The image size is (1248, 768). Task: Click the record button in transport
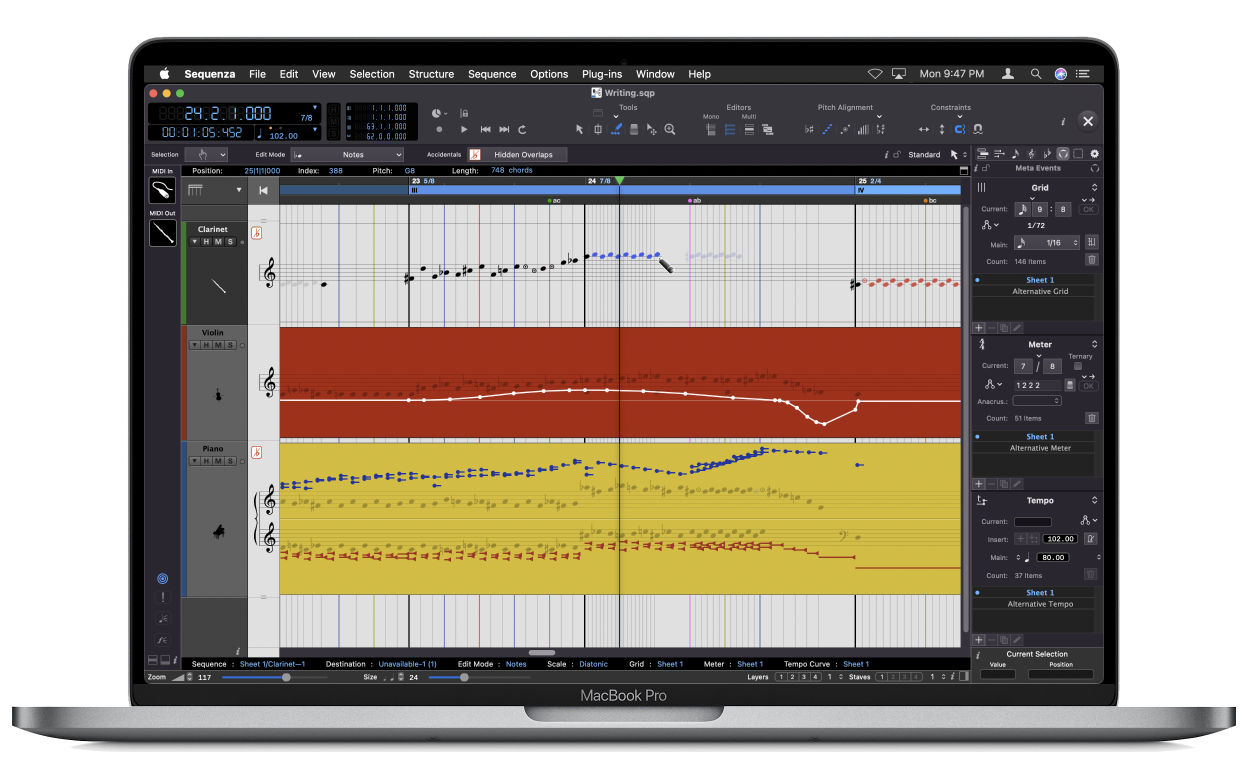point(439,129)
